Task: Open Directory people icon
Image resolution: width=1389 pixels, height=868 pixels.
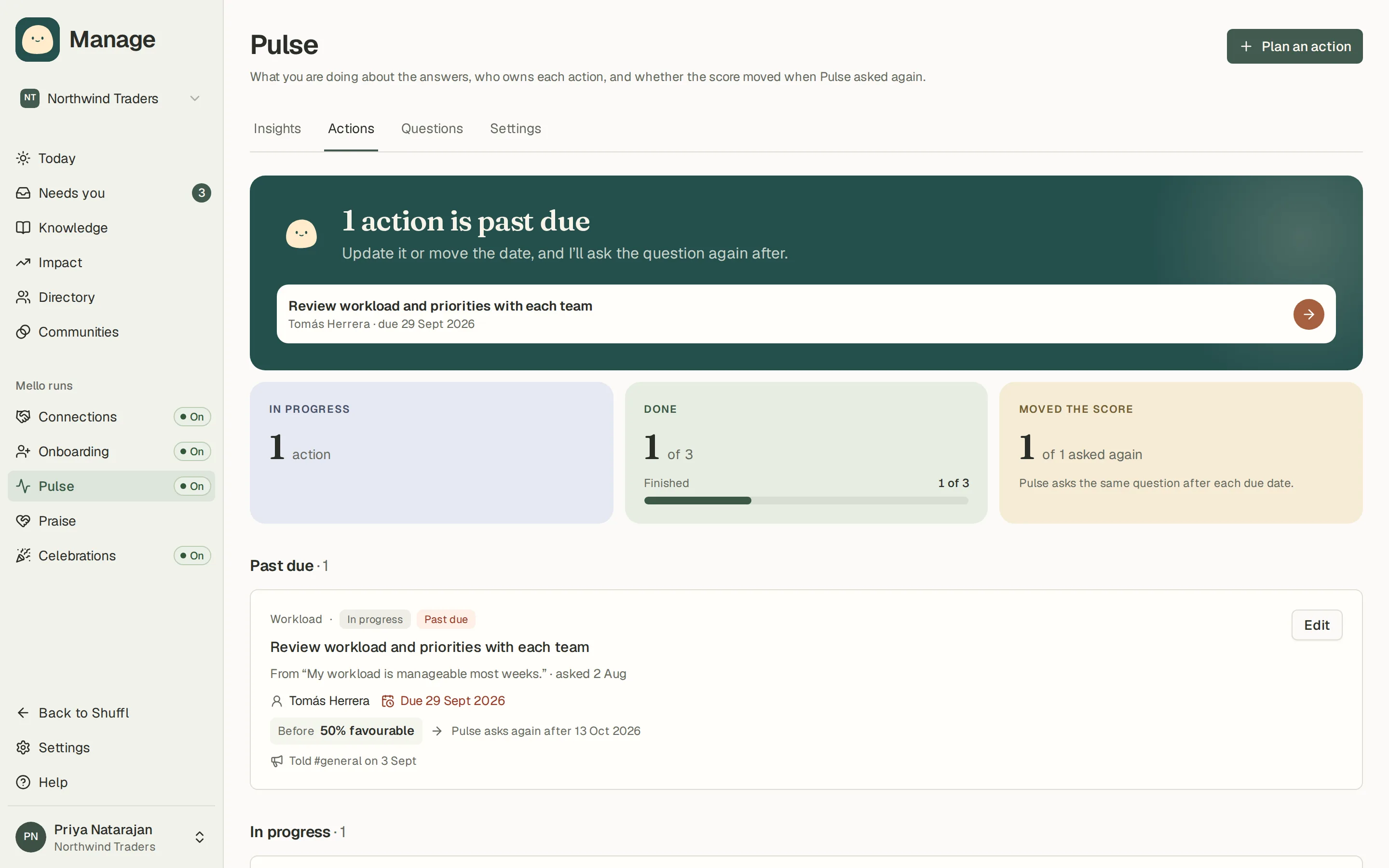Action: [23, 298]
